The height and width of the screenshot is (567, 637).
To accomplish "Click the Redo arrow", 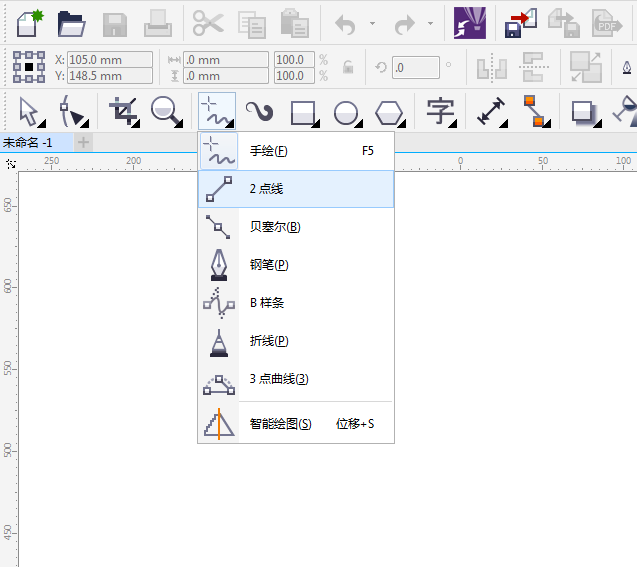I will [404, 24].
